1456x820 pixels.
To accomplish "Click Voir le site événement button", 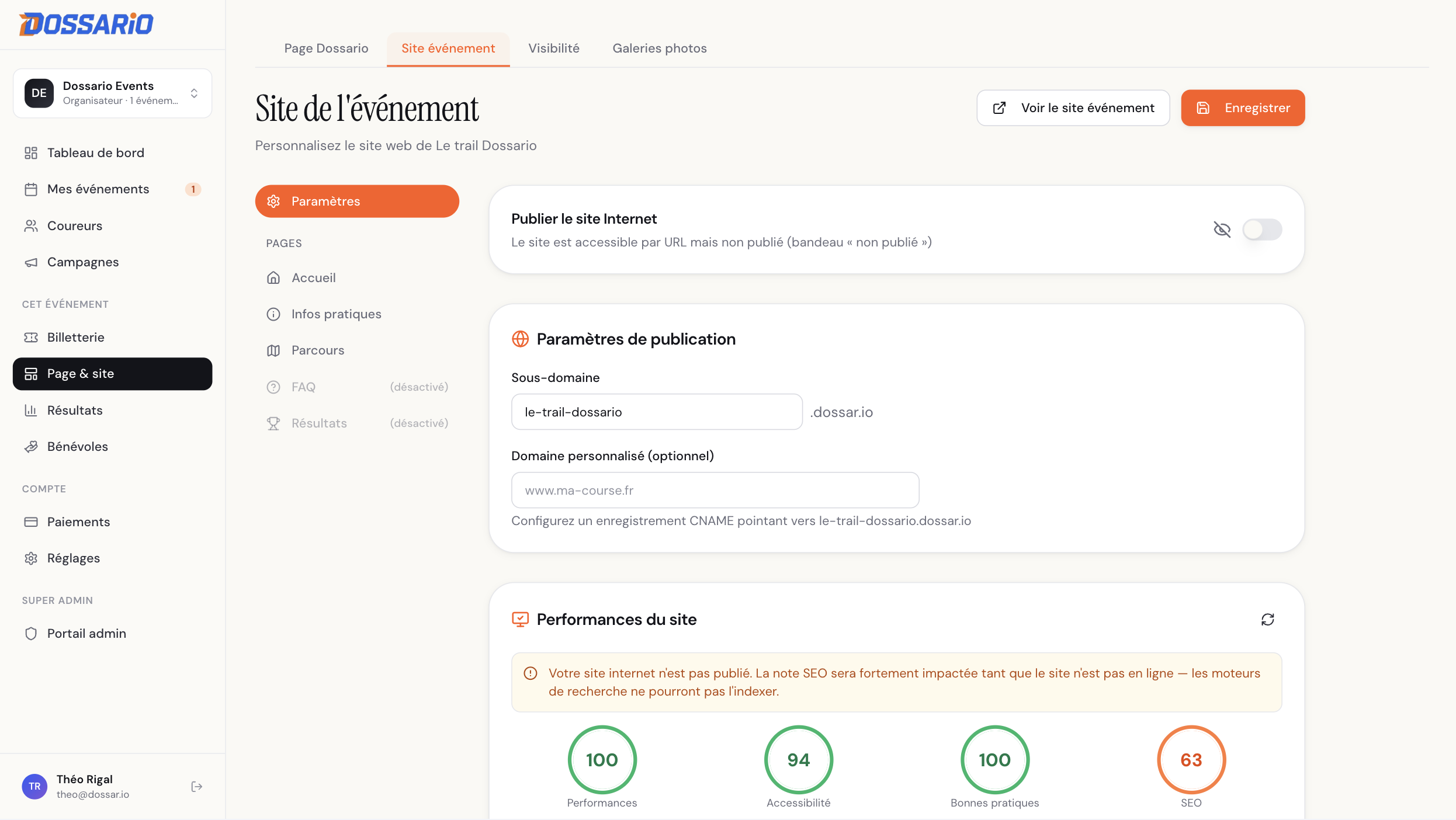I will click(x=1073, y=108).
